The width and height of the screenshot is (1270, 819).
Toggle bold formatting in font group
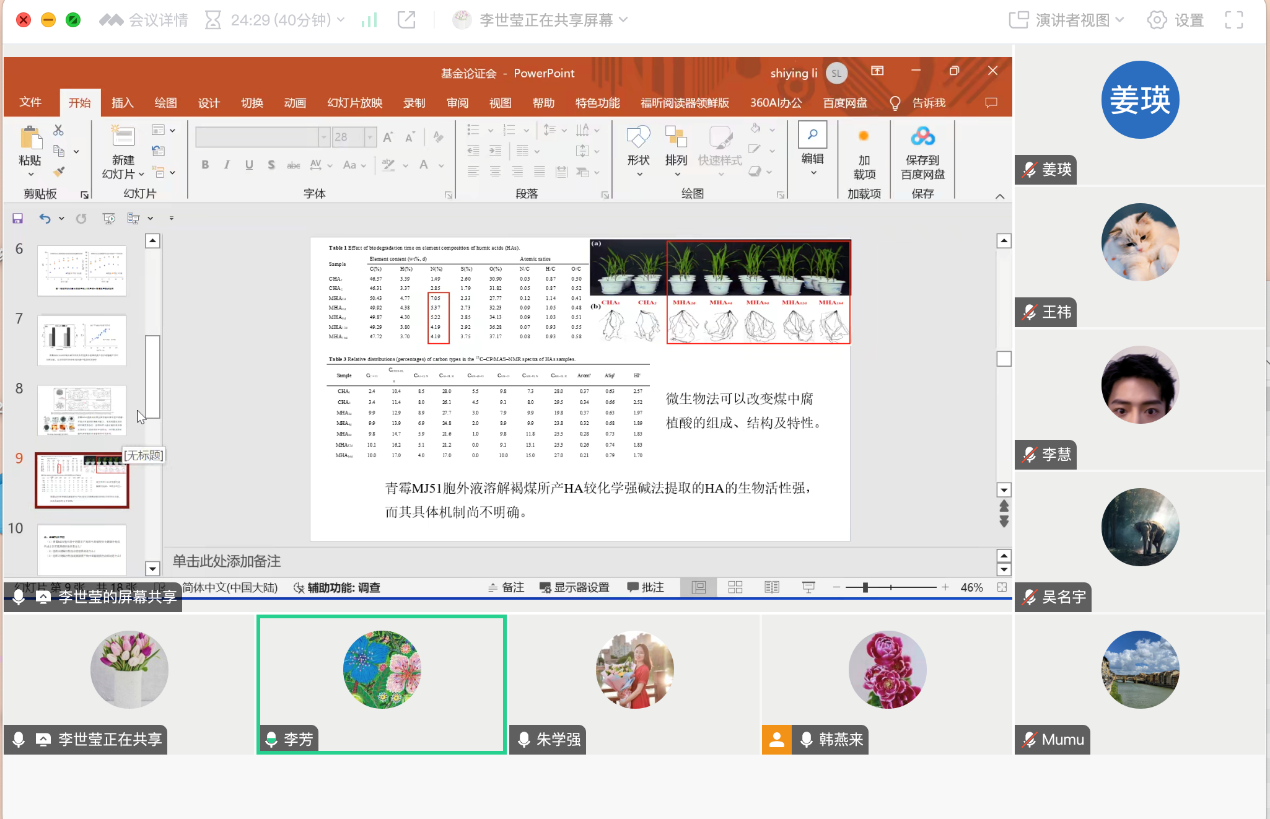205,165
